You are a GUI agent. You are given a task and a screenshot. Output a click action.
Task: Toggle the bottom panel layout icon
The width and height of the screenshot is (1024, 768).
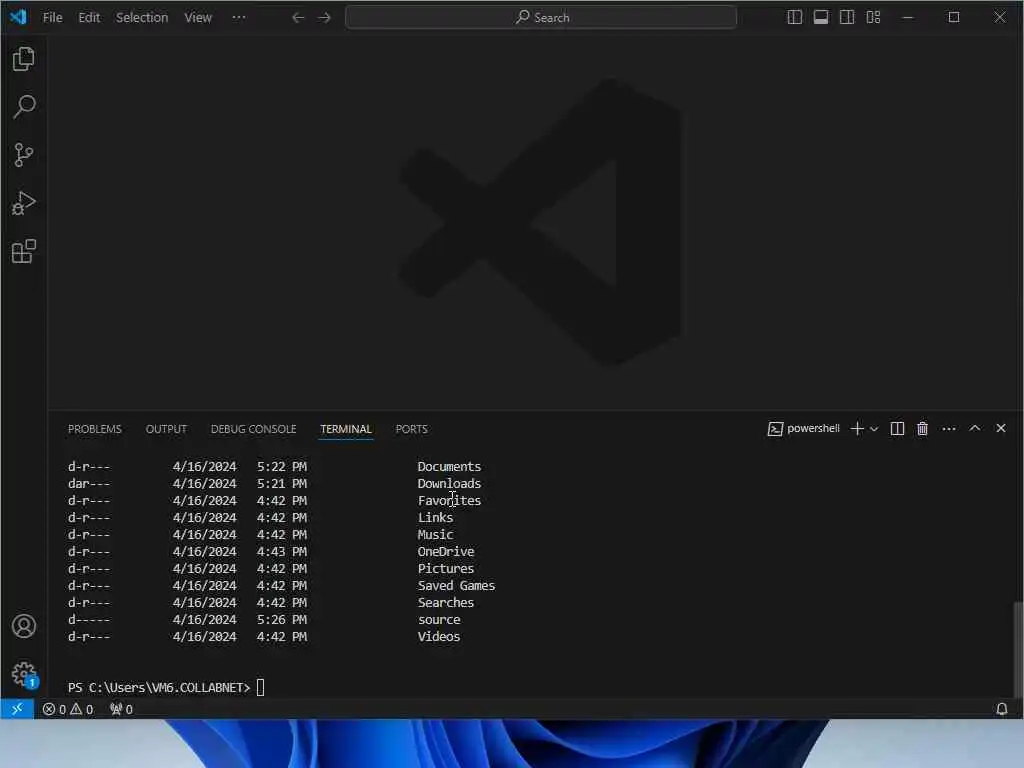(821, 18)
